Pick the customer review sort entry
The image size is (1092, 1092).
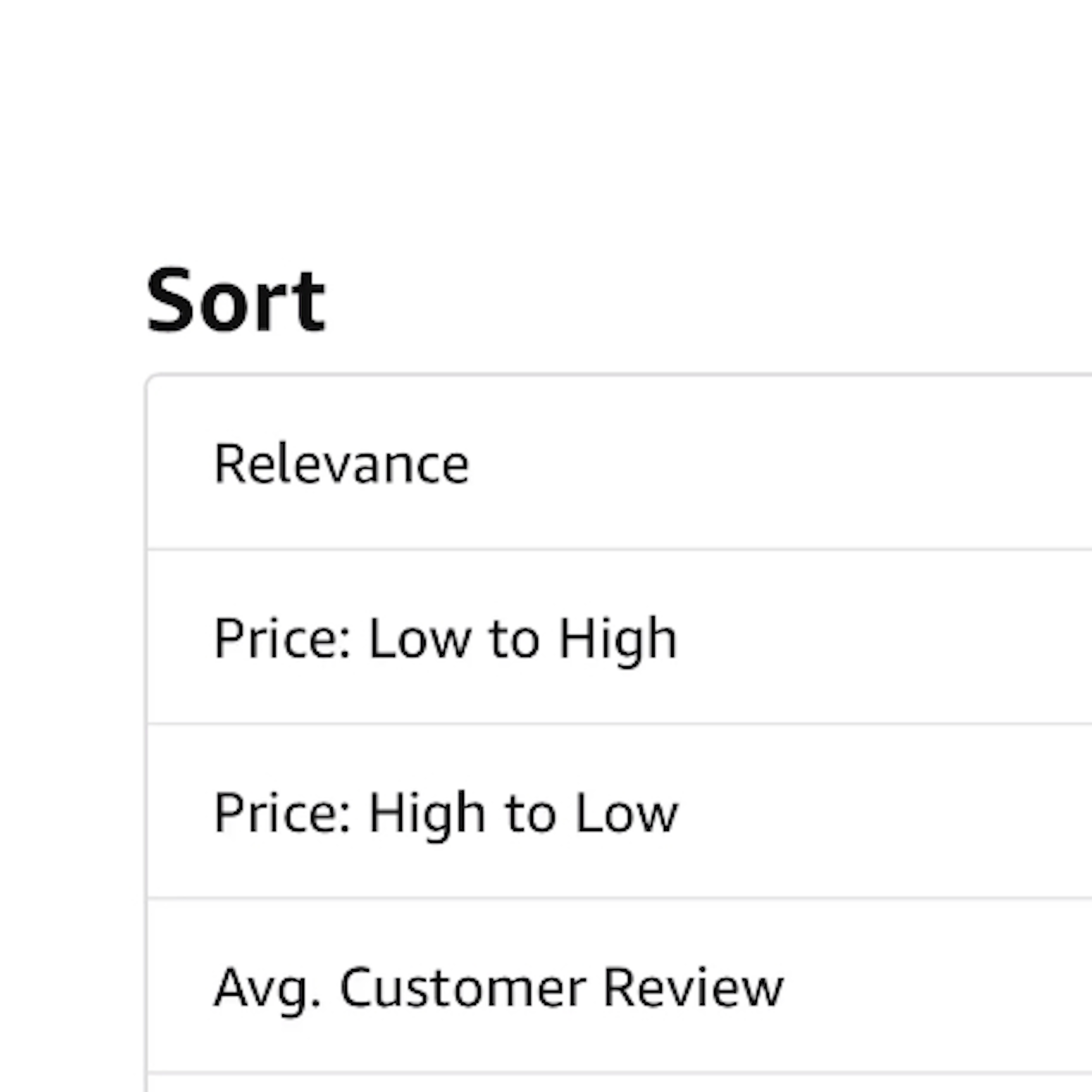499,987
